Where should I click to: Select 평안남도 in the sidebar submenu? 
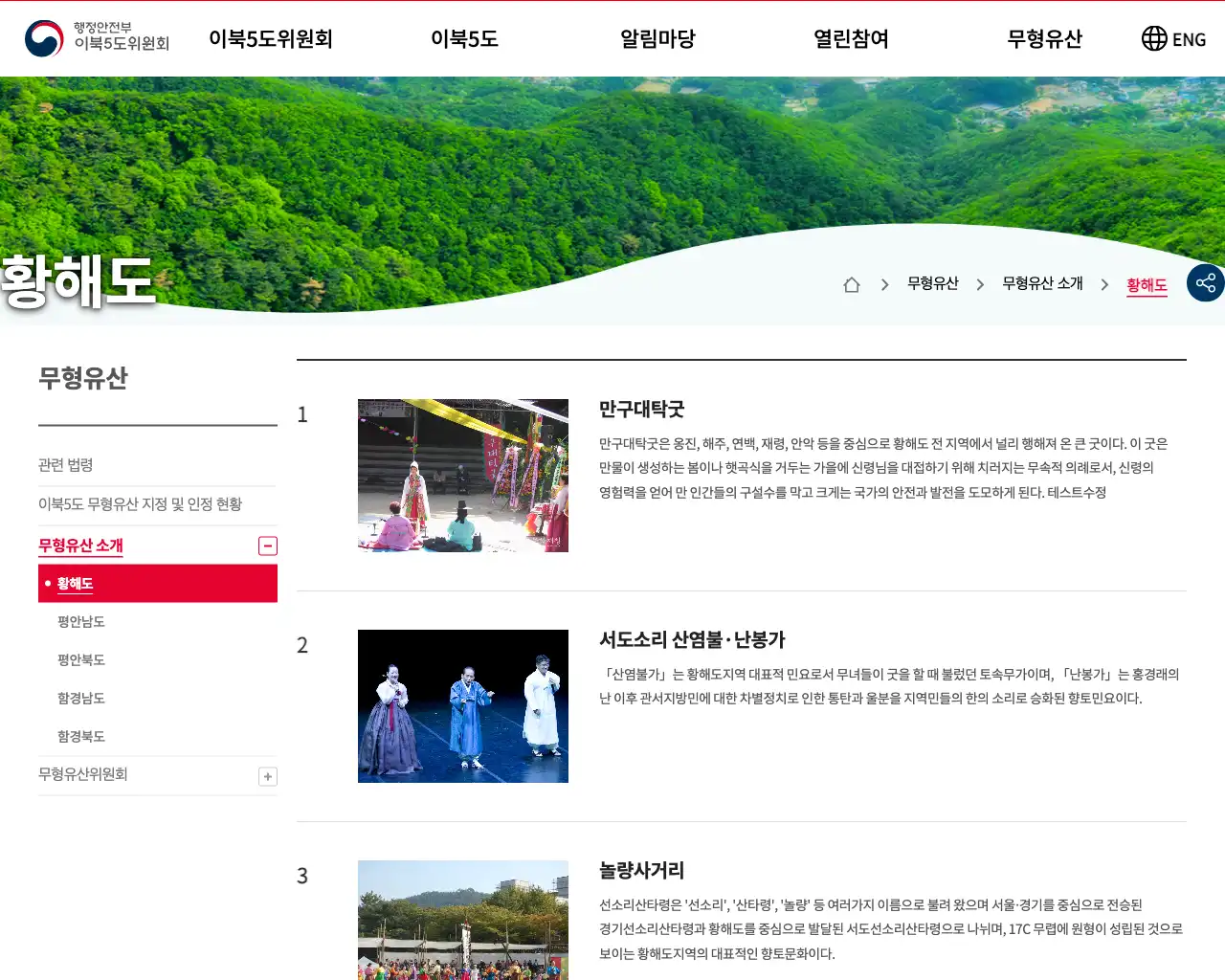tap(81, 622)
